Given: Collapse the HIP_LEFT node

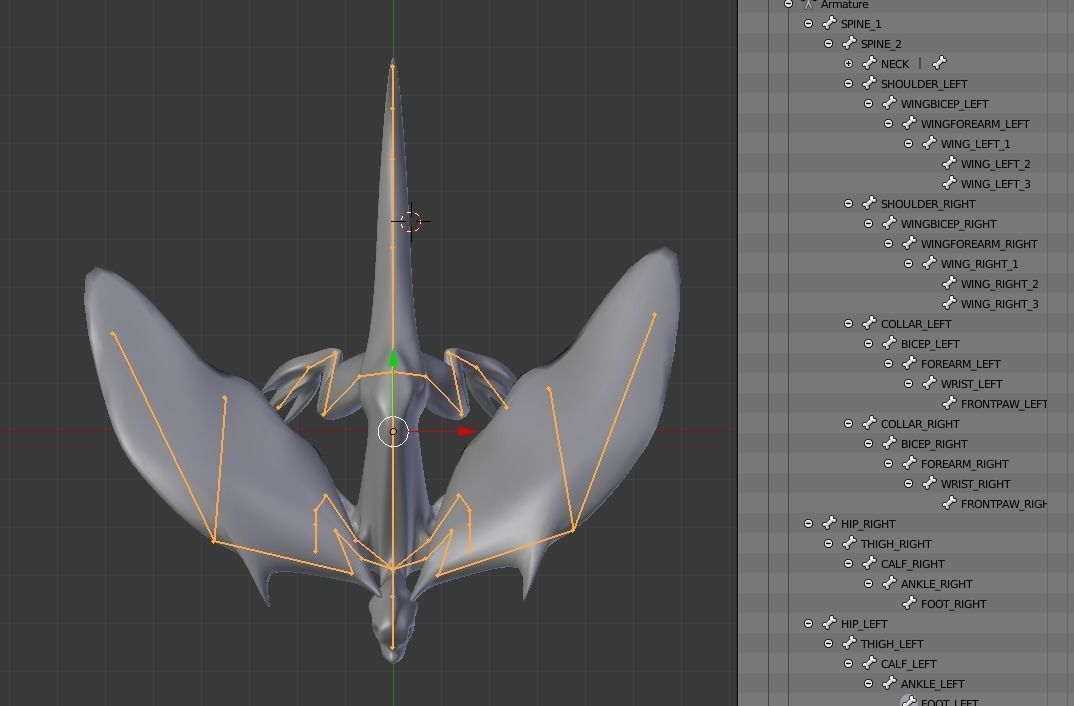Looking at the screenshot, I should point(809,624).
